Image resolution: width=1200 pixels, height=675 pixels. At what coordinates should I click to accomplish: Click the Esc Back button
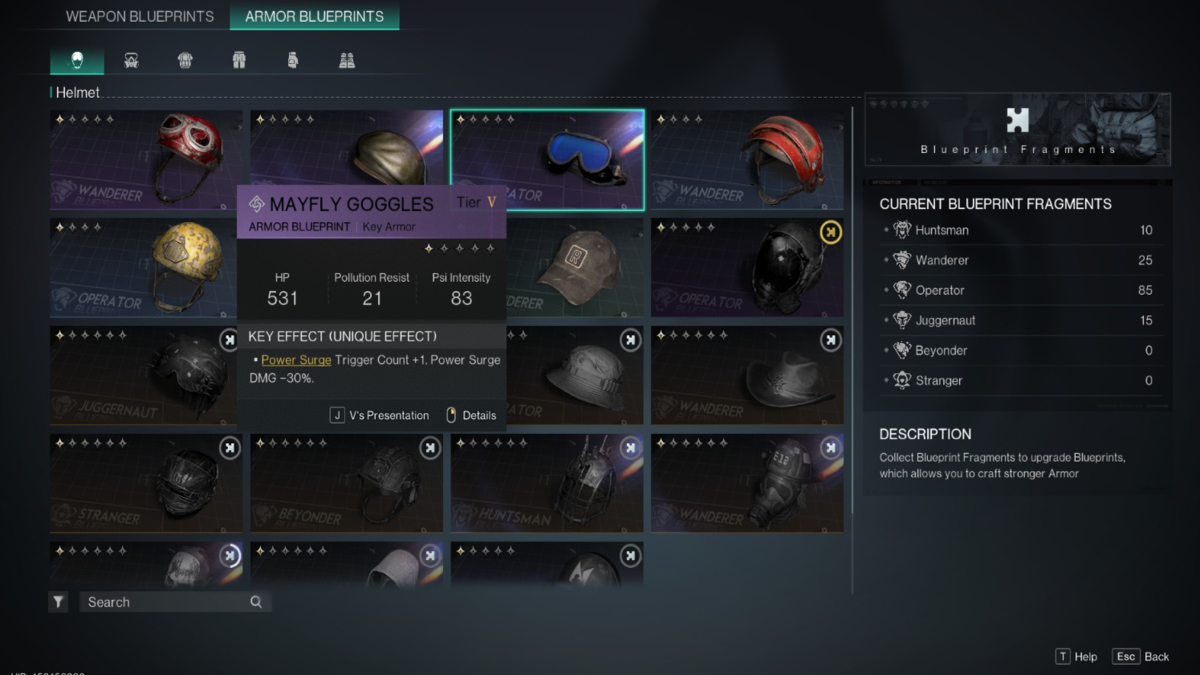pyautogui.click(x=1141, y=656)
